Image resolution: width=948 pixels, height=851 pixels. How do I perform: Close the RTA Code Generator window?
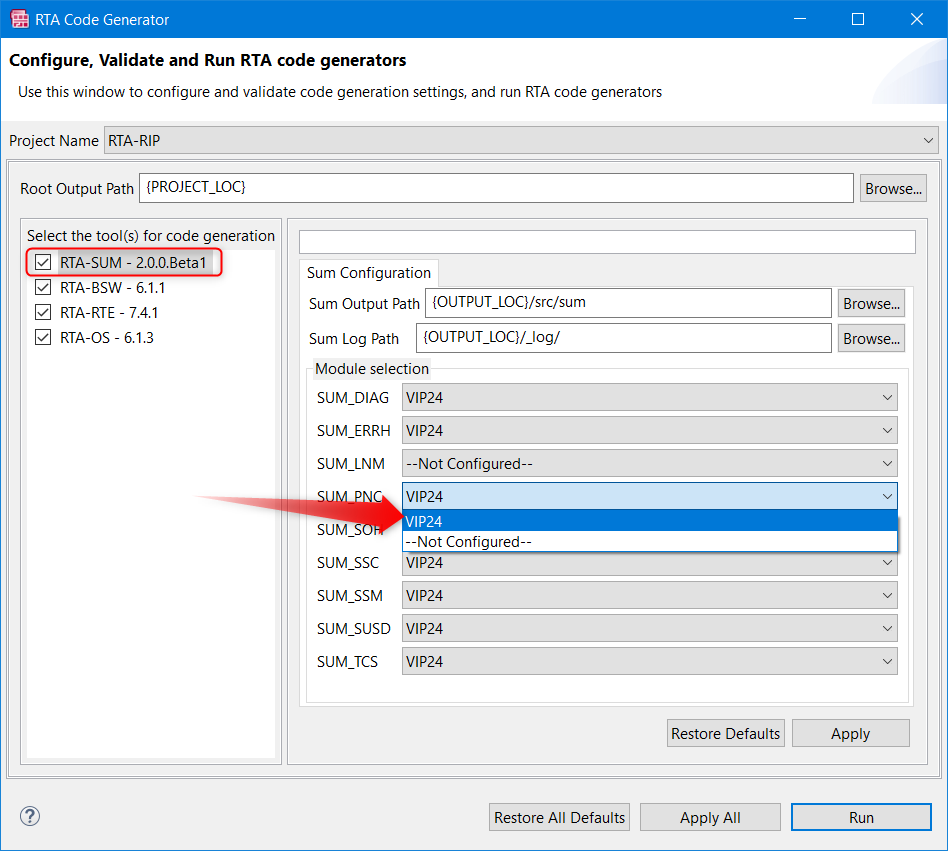917,19
